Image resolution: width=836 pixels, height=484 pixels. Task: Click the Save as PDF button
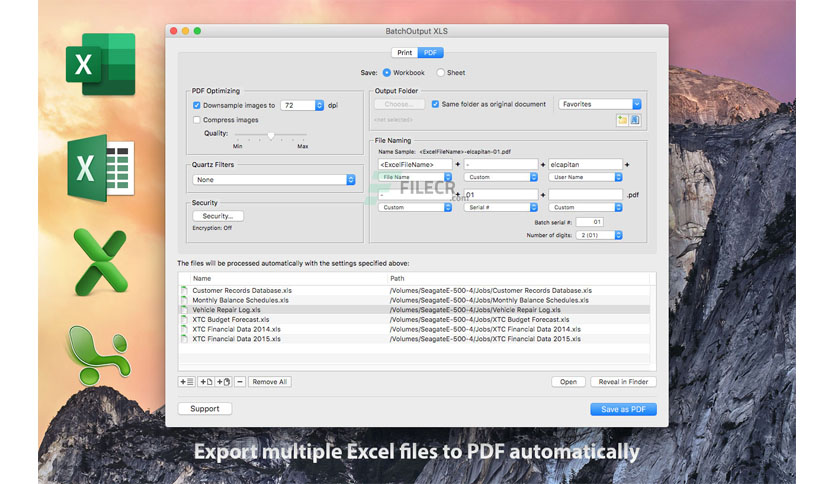623,409
